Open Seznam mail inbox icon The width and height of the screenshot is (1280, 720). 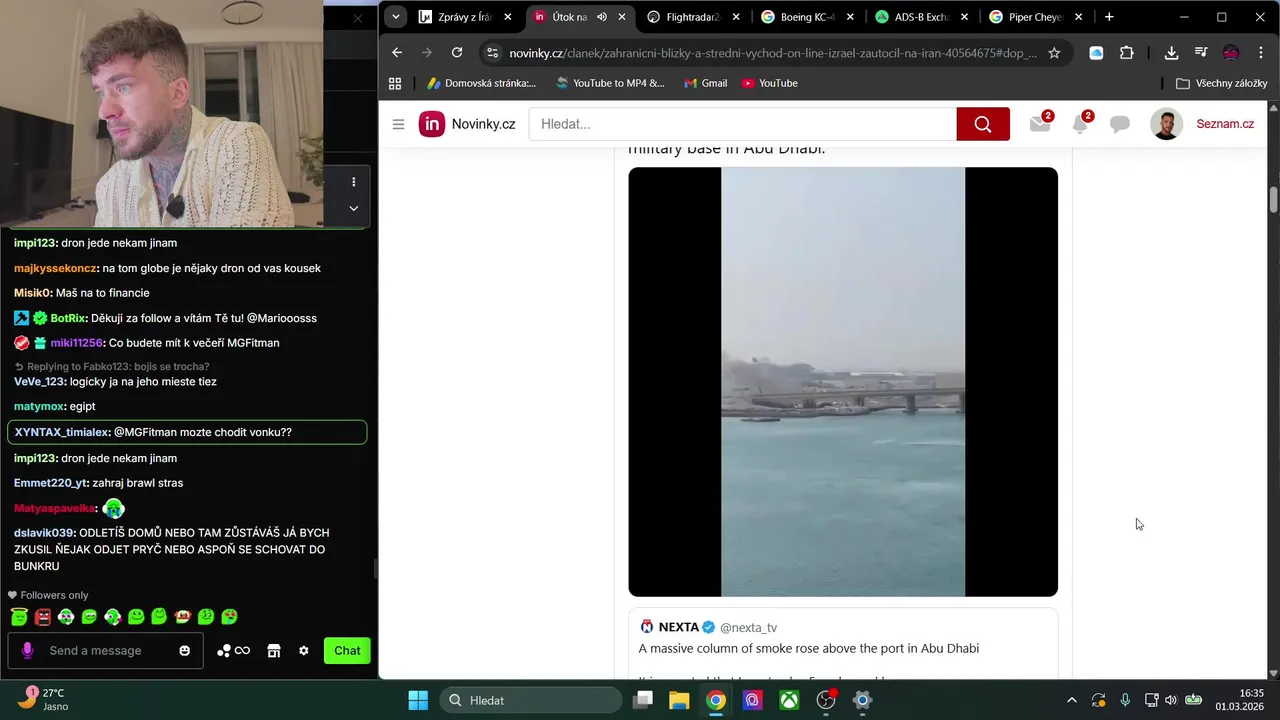point(1041,123)
